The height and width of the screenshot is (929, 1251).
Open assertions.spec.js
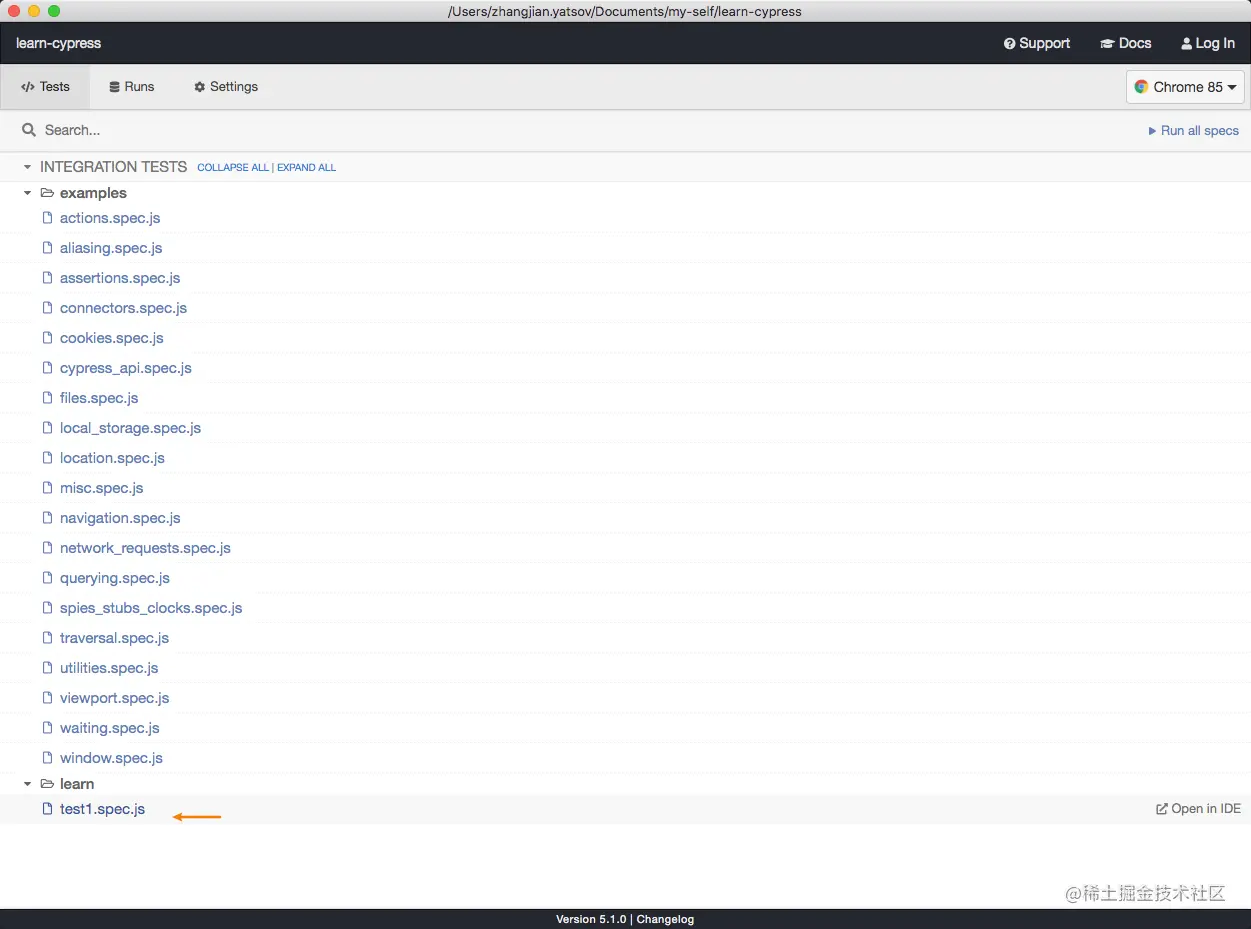(x=120, y=278)
